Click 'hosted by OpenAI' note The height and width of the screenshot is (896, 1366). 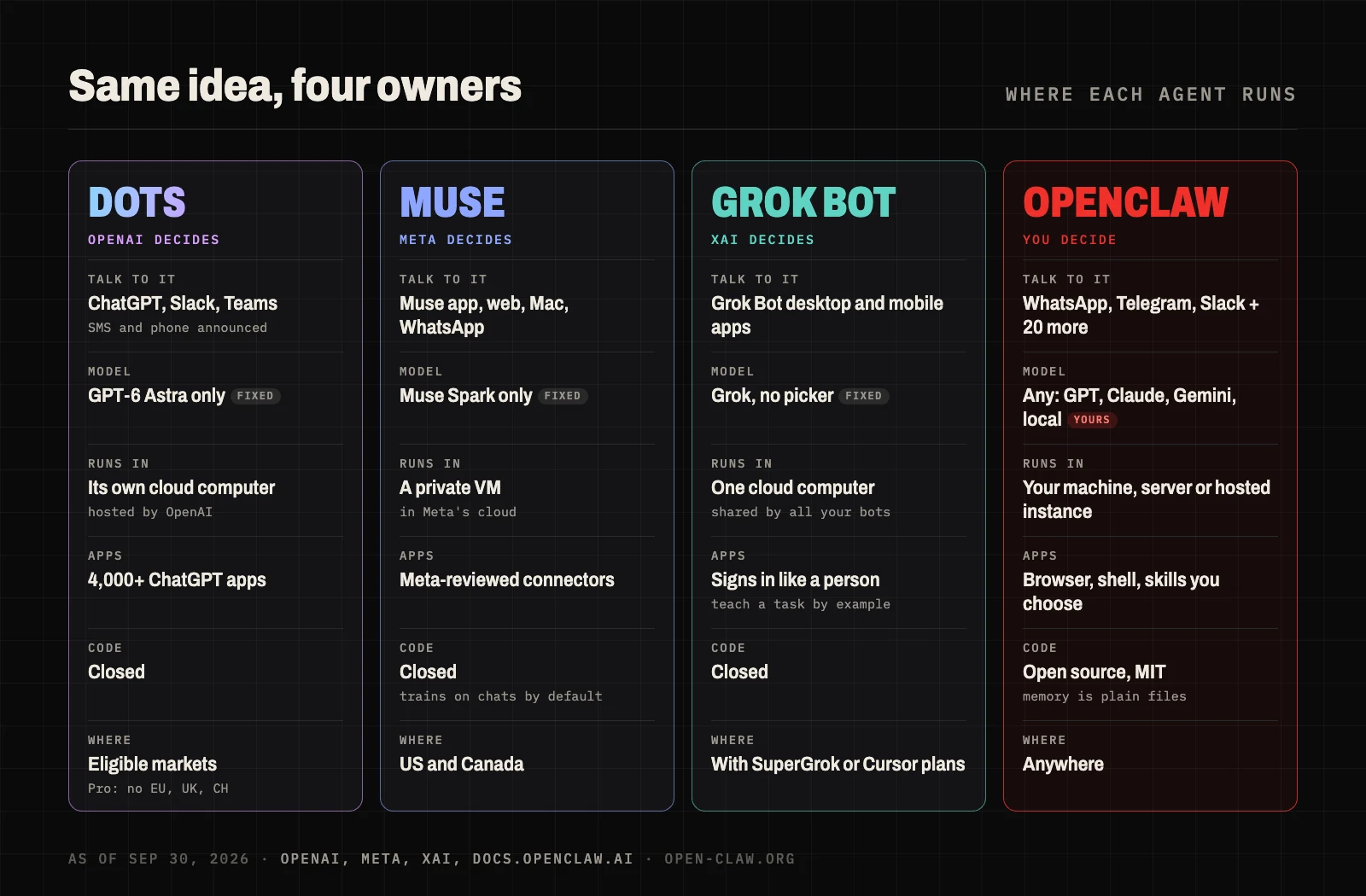tap(150, 512)
